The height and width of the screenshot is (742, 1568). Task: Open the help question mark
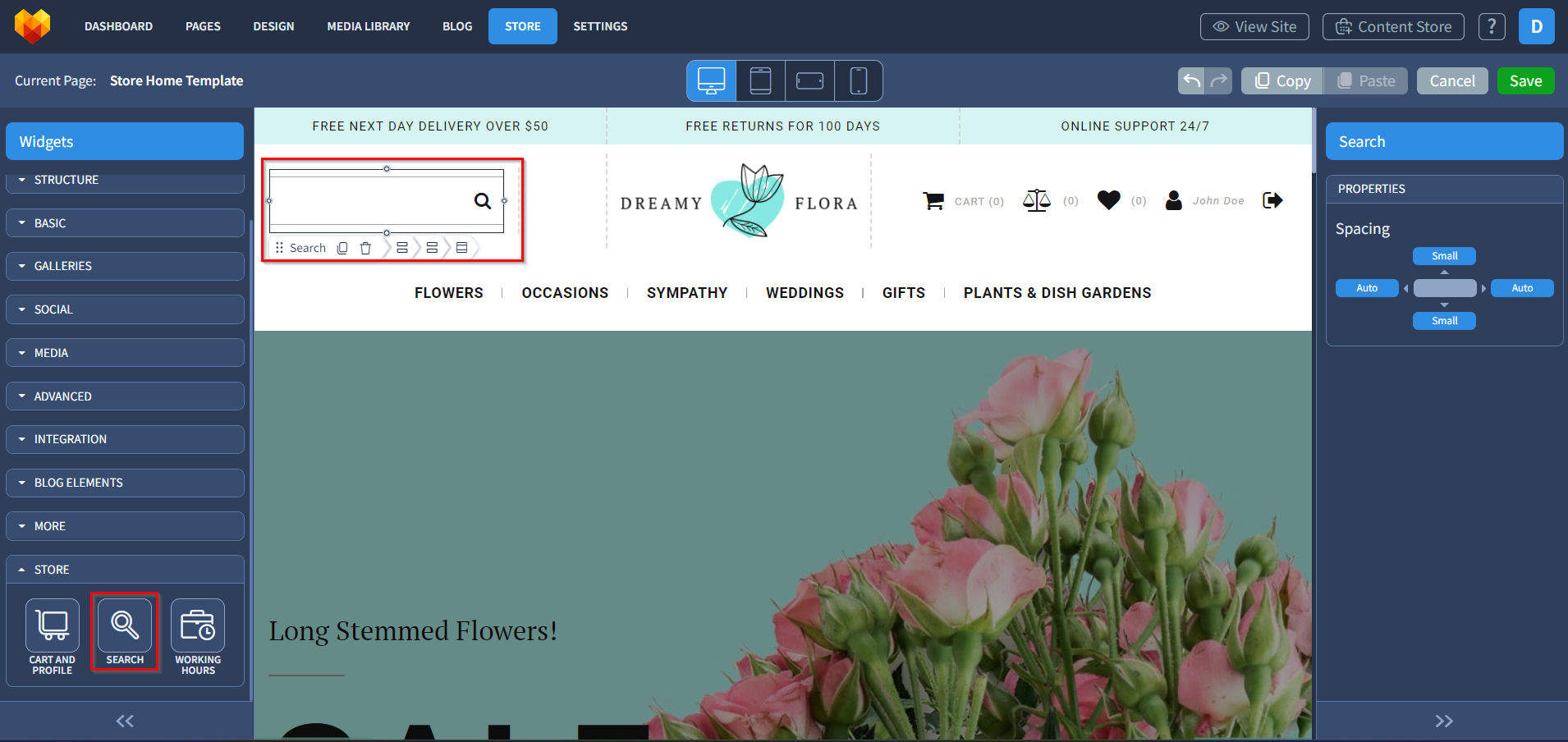pos(1492,26)
